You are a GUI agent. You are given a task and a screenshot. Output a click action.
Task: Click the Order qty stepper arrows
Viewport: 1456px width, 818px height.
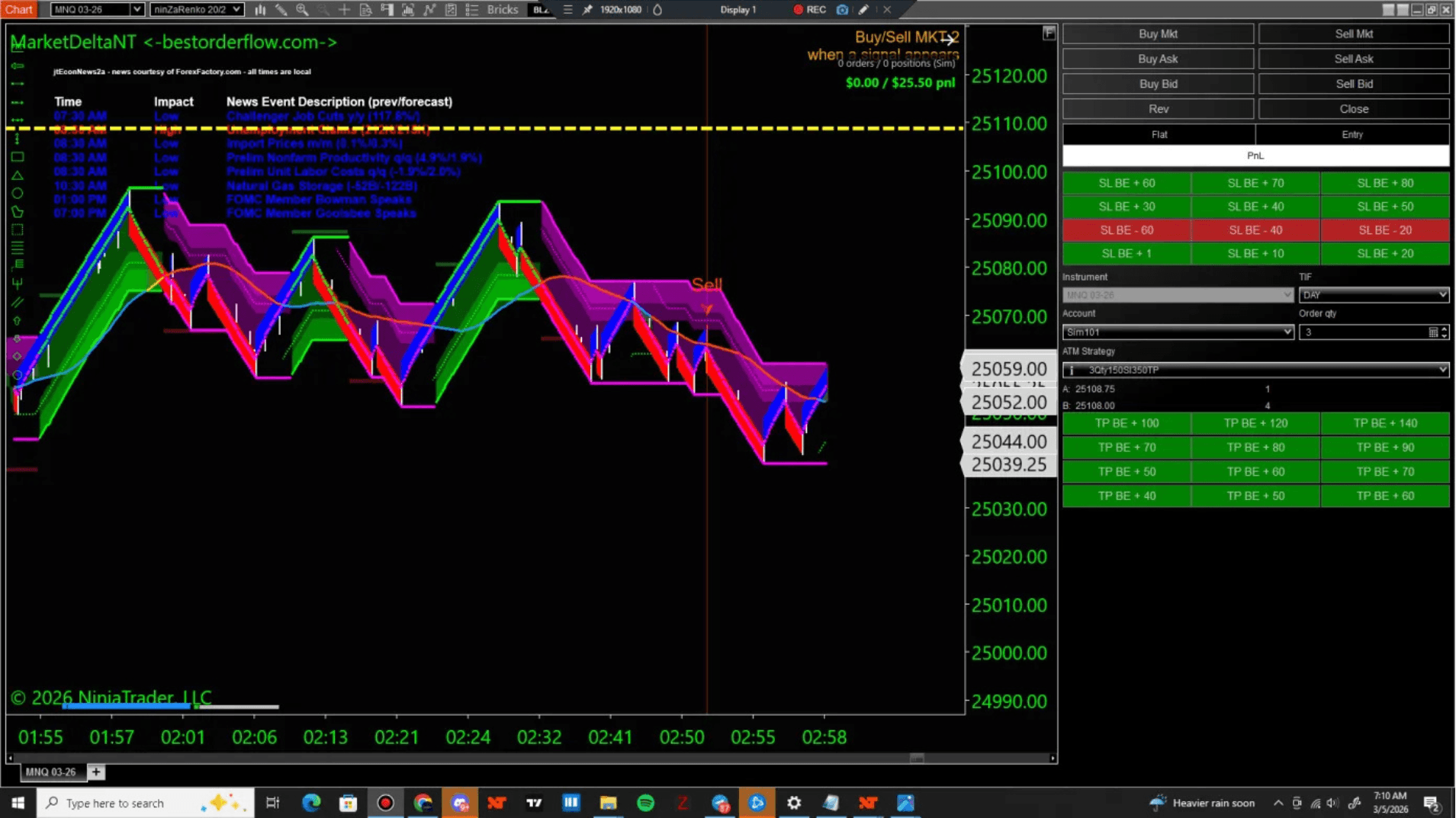coord(1445,332)
